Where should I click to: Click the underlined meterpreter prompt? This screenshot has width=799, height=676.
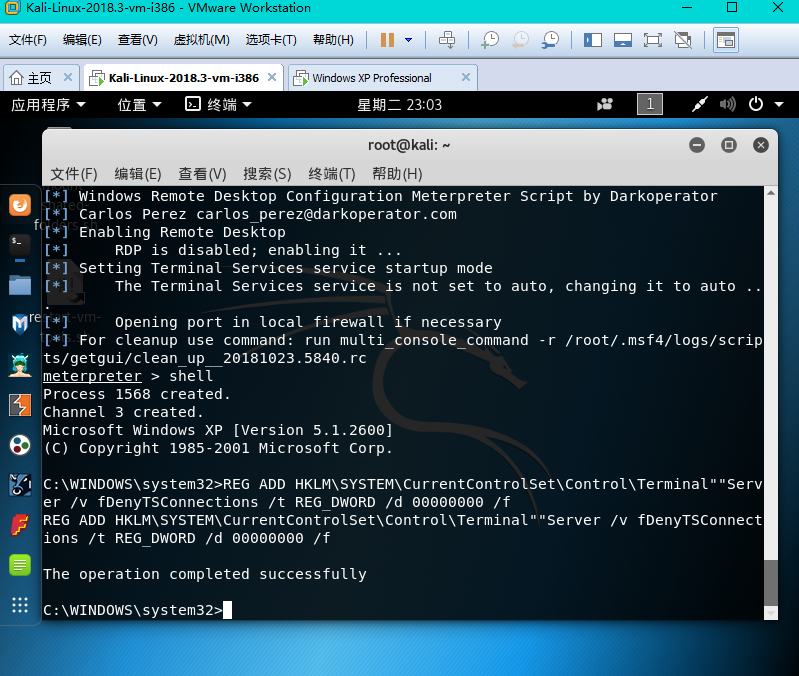[x=92, y=376]
